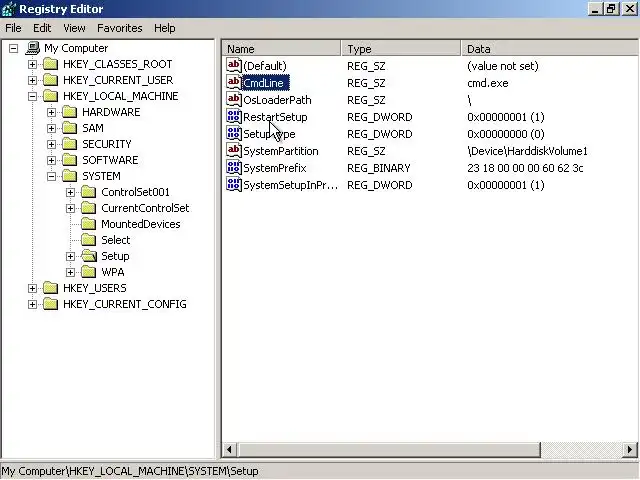Click the DWORD icon beside RestartSetup
This screenshot has height=480, width=640.
pyautogui.click(x=234, y=117)
